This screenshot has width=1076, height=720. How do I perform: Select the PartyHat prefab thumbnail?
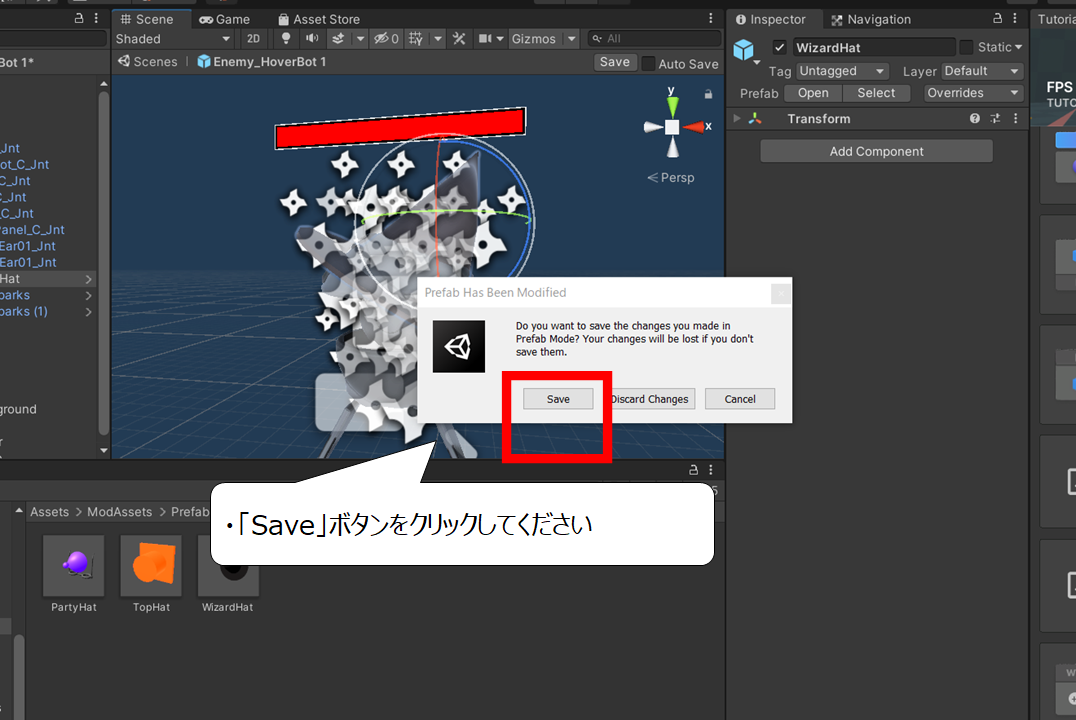(x=73, y=566)
